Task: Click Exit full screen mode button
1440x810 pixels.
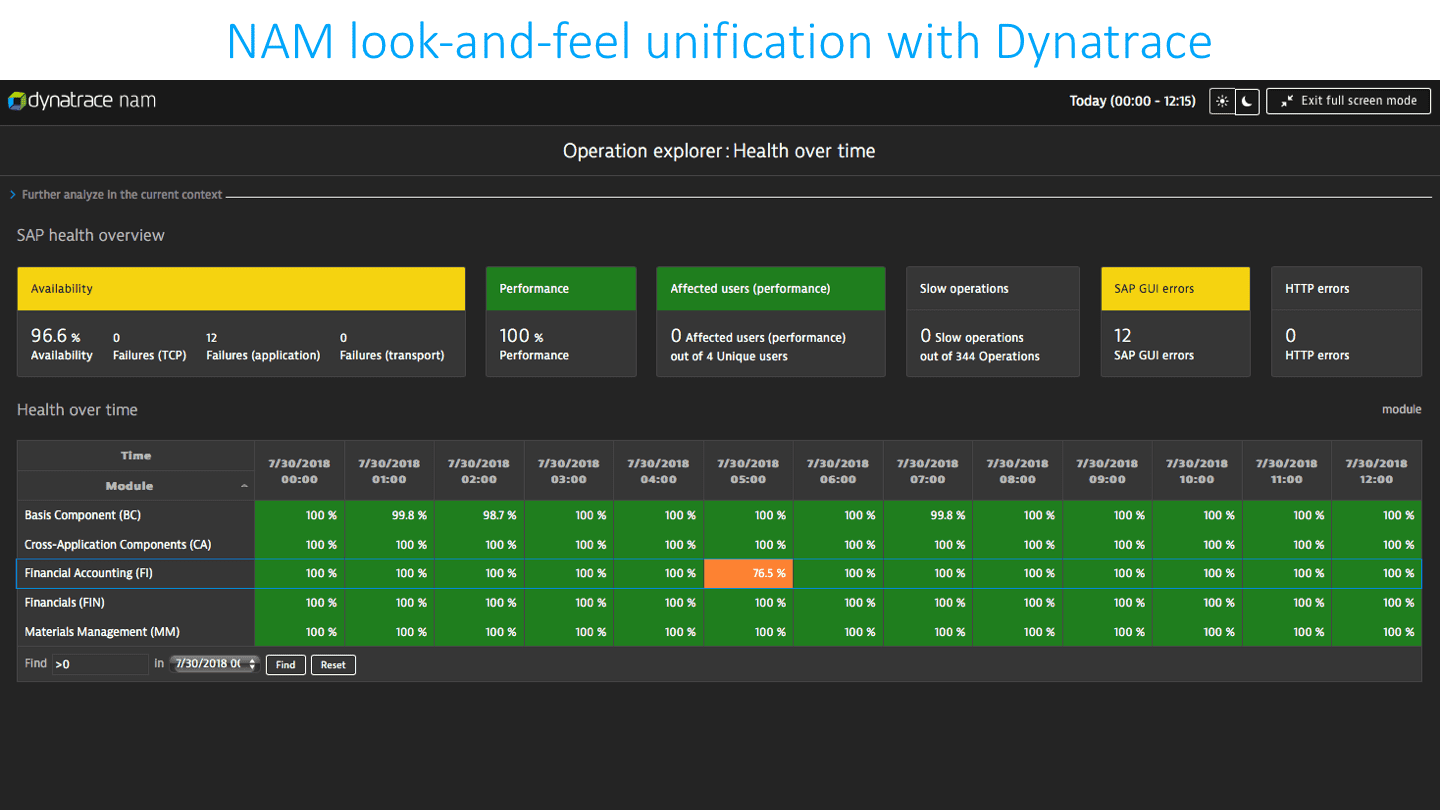Action: tap(1348, 101)
